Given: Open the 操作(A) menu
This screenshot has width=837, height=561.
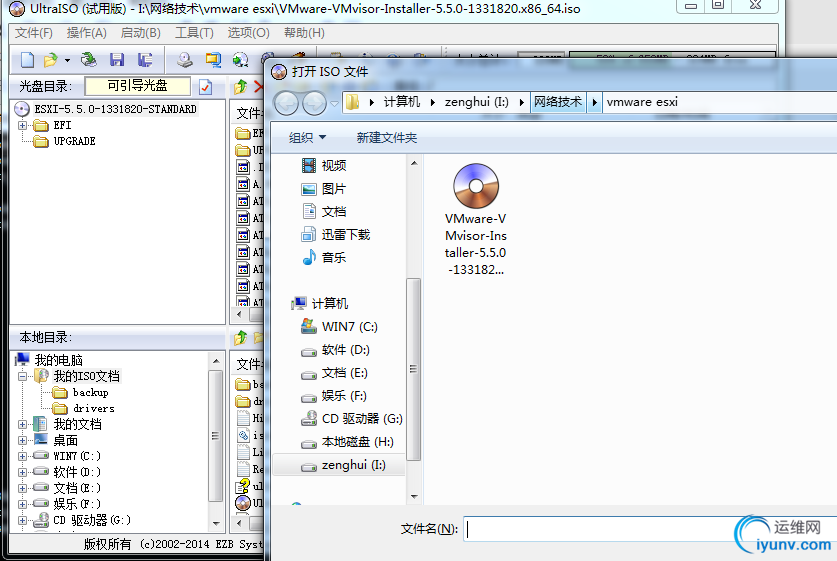Looking at the screenshot, I should 86,33.
